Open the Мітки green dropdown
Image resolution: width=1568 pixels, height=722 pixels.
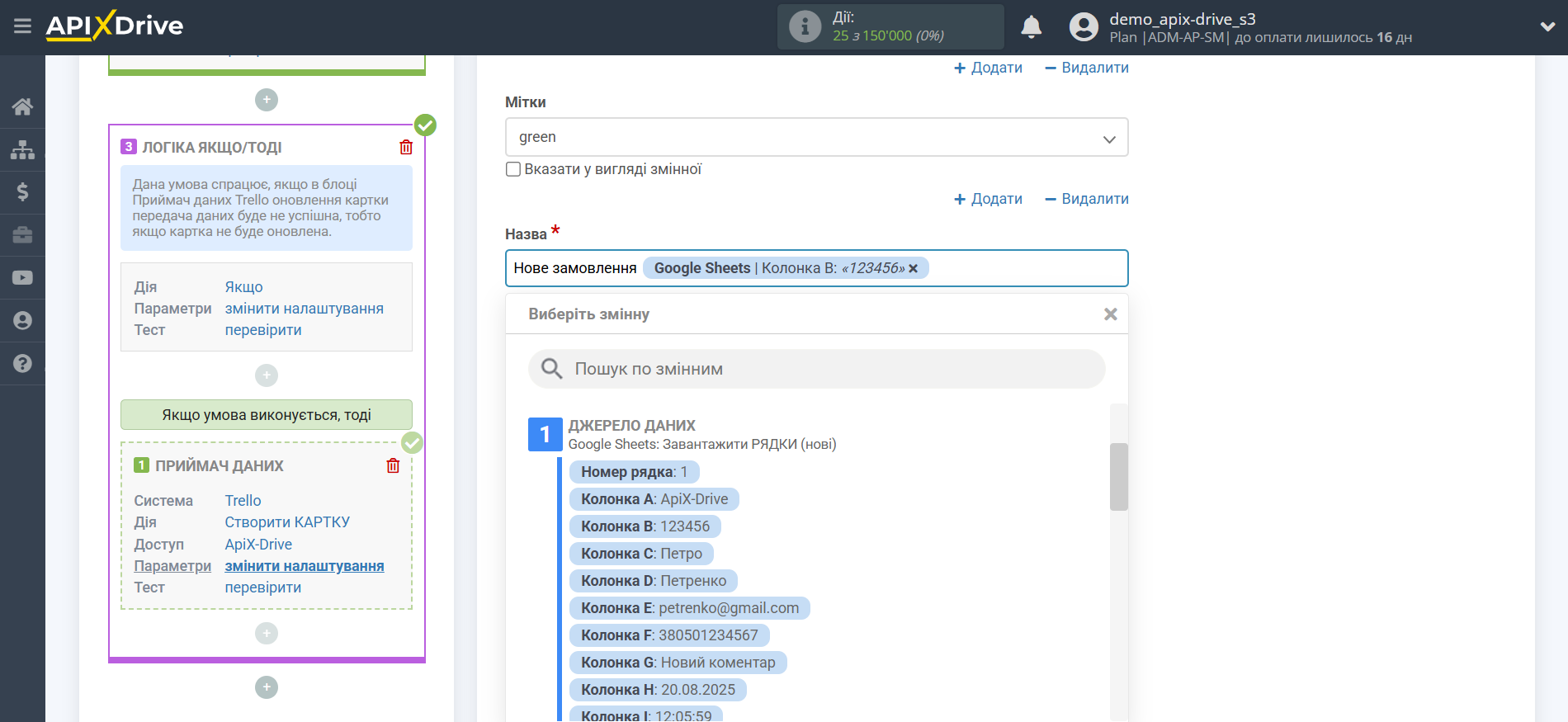(816, 137)
